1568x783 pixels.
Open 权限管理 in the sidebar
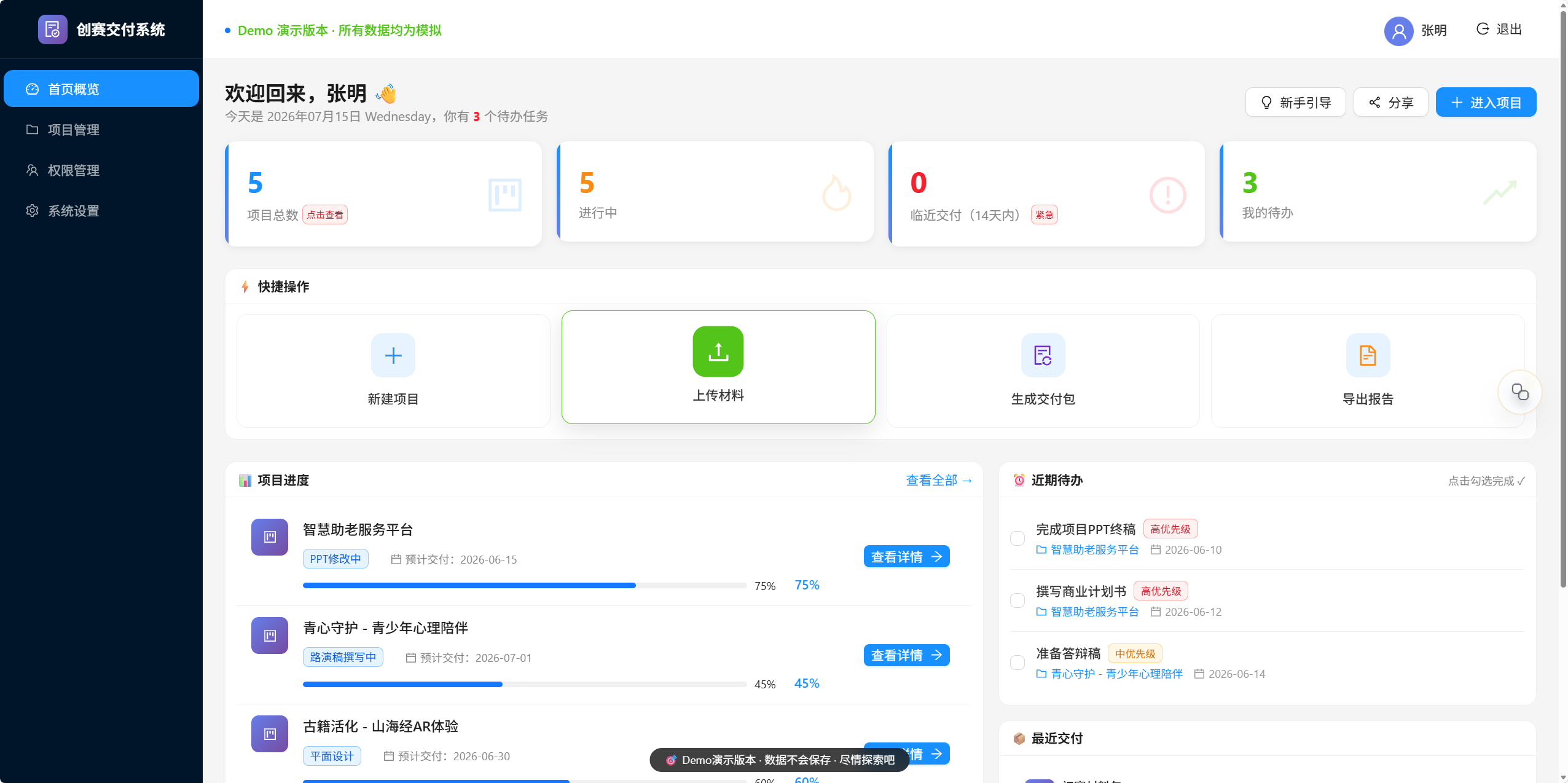click(101, 170)
